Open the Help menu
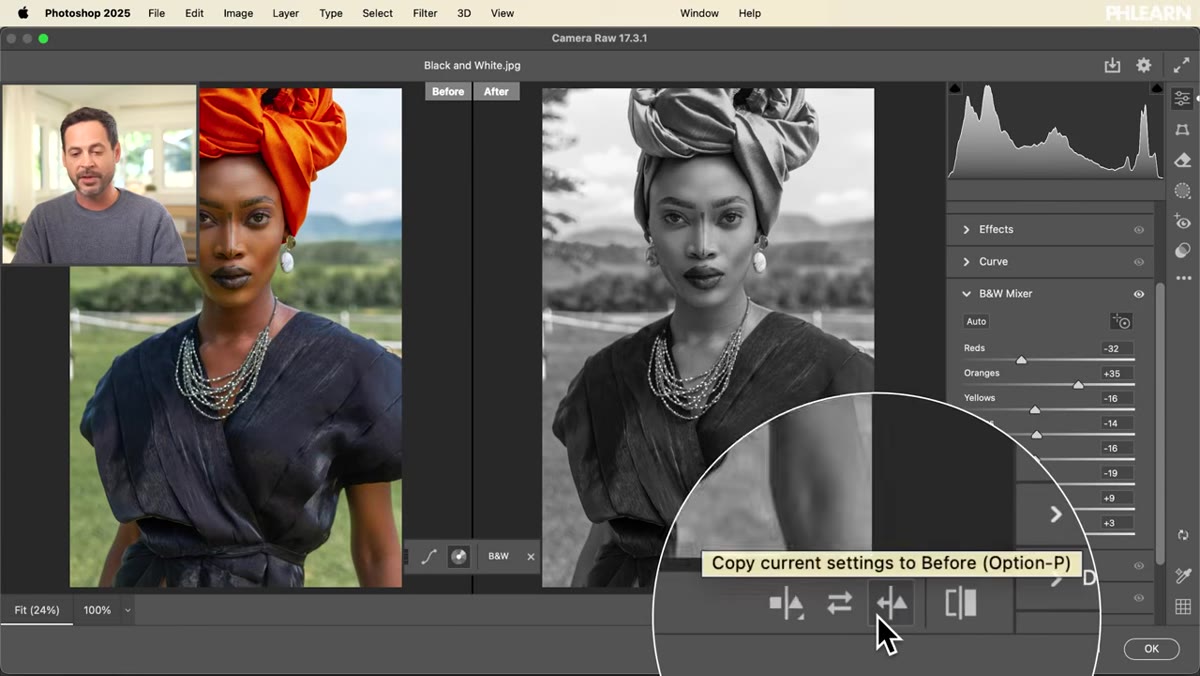The height and width of the screenshot is (676, 1200). tap(750, 13)
